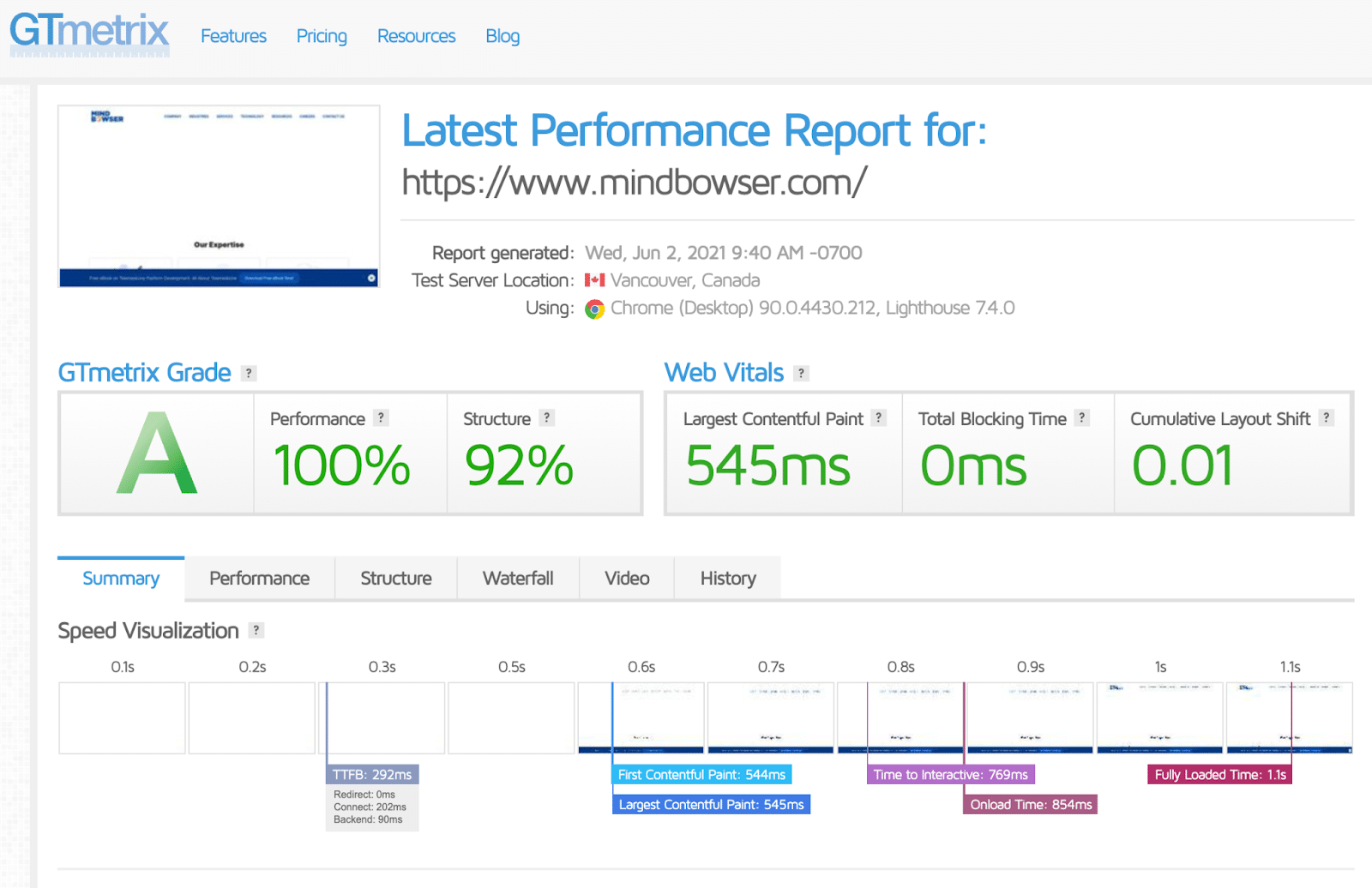This screenshot has width=1372, height=888.
Task: Click the Performance score help icon
Action: click(x=381, y=418)
